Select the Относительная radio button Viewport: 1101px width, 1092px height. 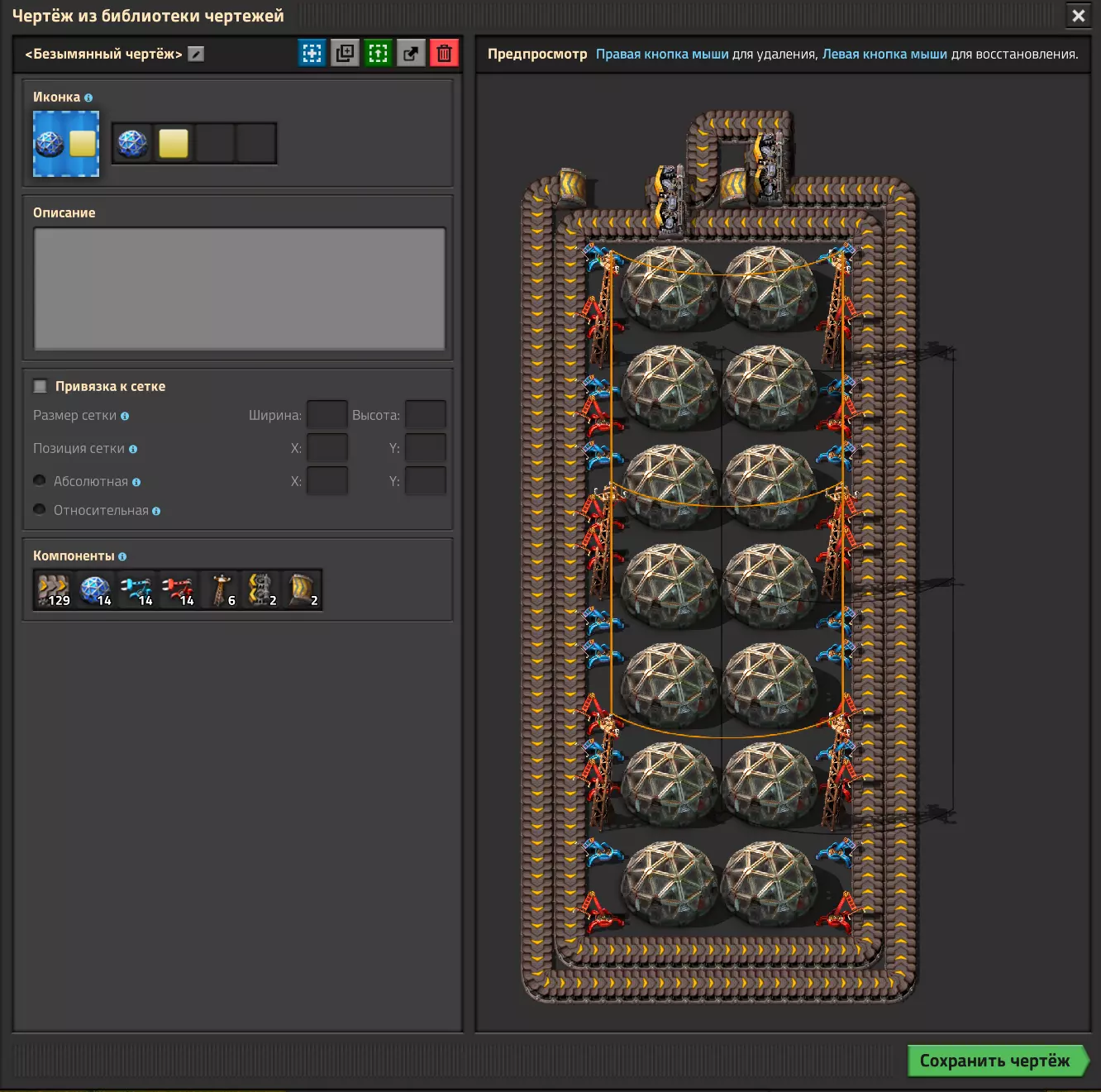pyautogui.click(x=40, y=510)
